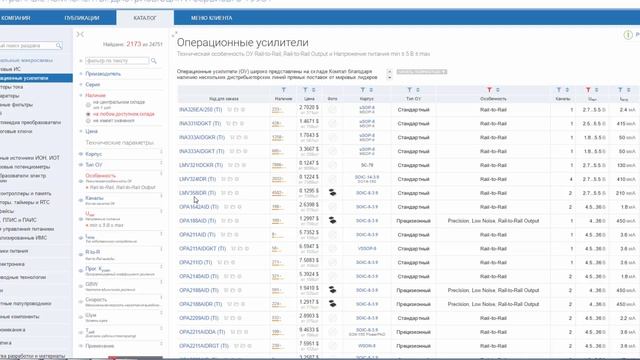Click the photo icon in OPA188AID row
This screenshot has width=640, height=360.
(333, 220)
